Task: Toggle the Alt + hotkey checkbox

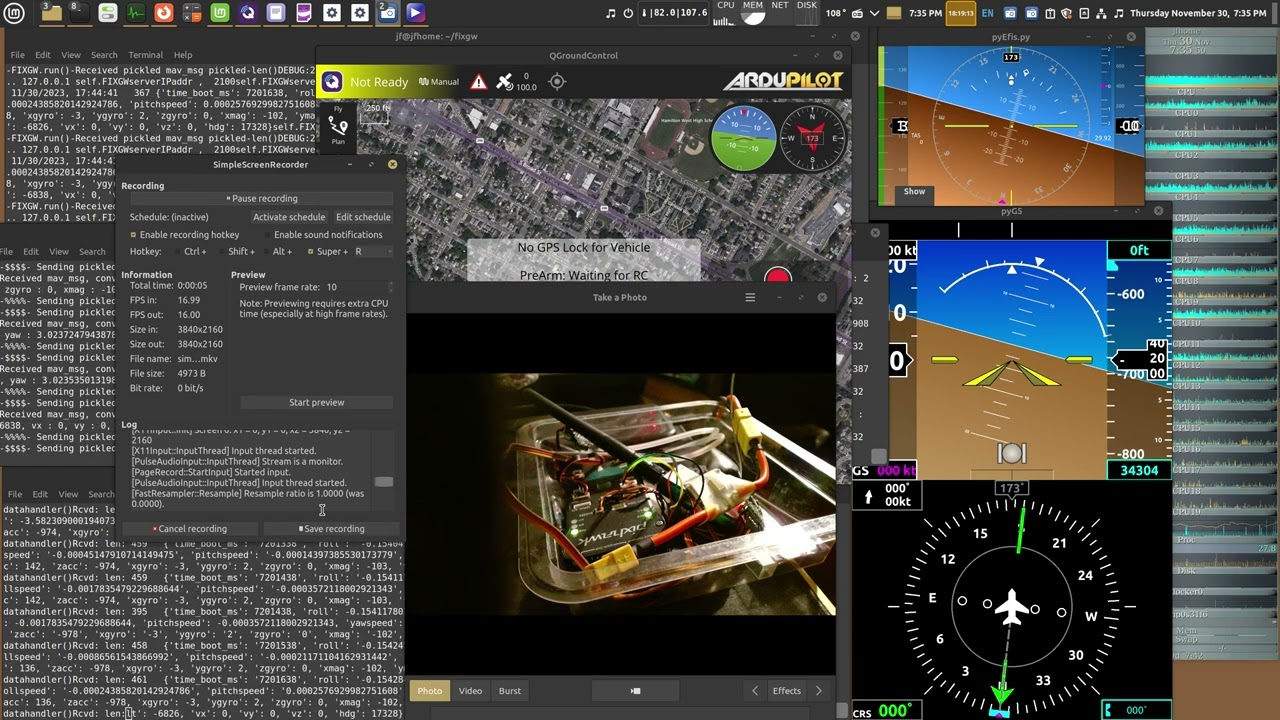Action: pos(265,252)
